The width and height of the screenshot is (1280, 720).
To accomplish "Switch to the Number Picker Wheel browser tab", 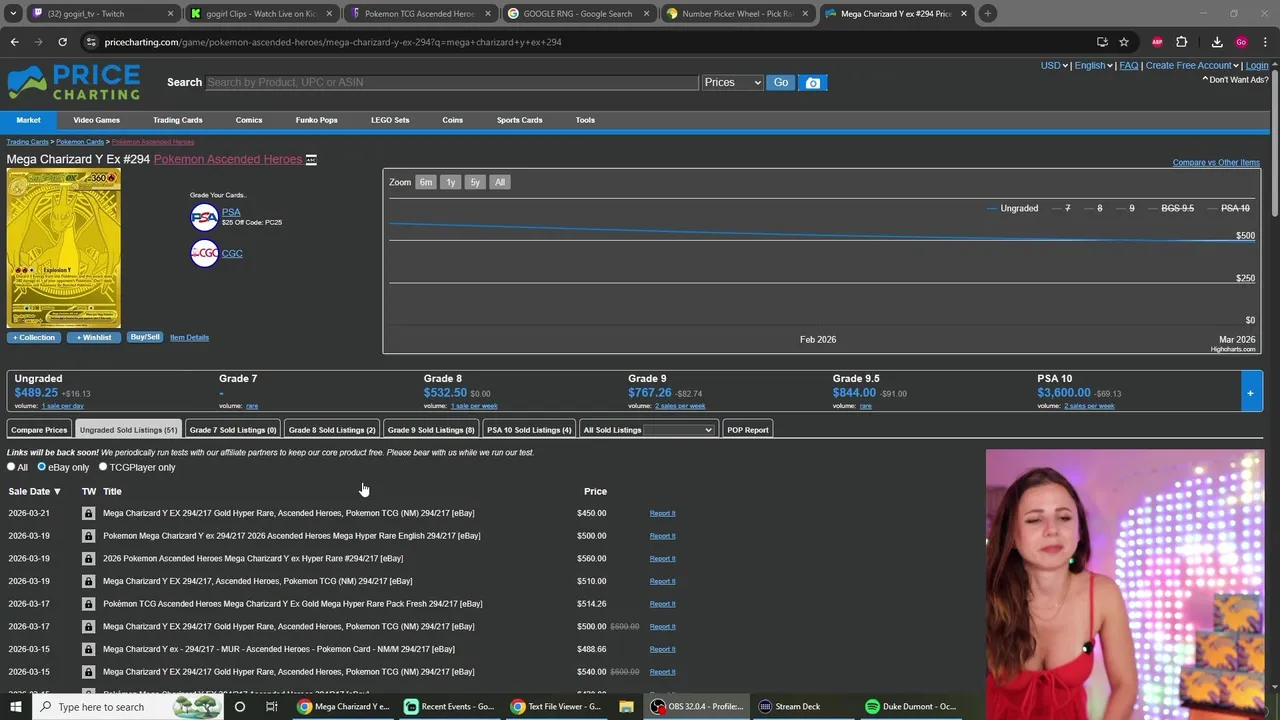I will (738, 14).
